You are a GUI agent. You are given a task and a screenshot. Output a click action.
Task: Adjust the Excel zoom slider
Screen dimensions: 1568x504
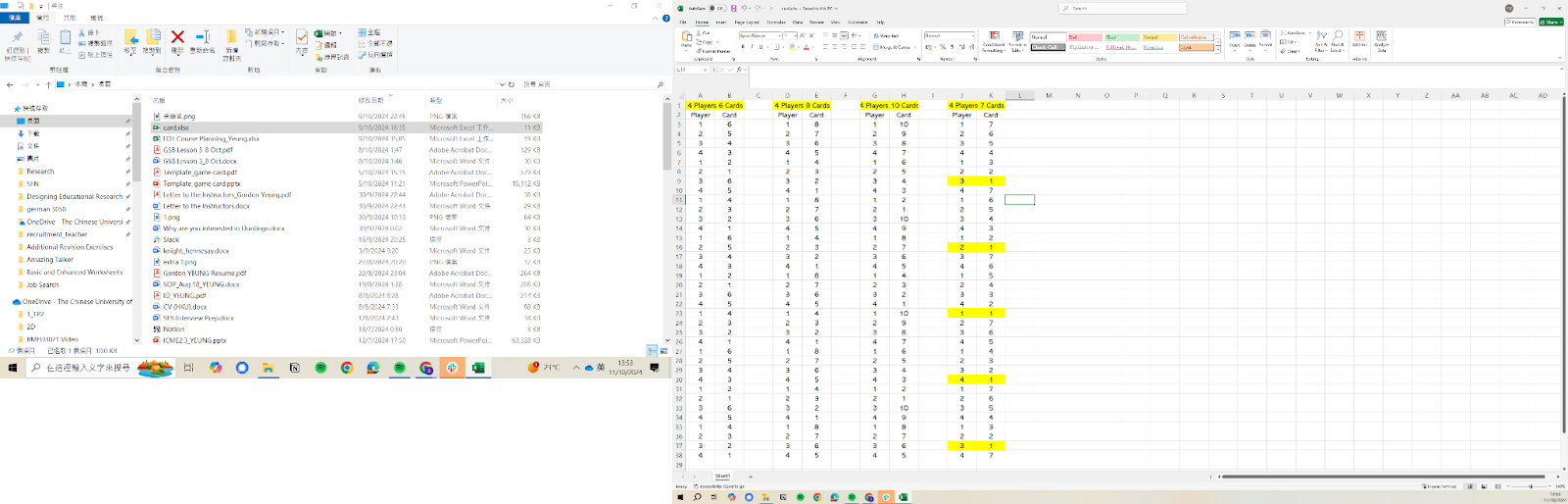pos(1531,486)
